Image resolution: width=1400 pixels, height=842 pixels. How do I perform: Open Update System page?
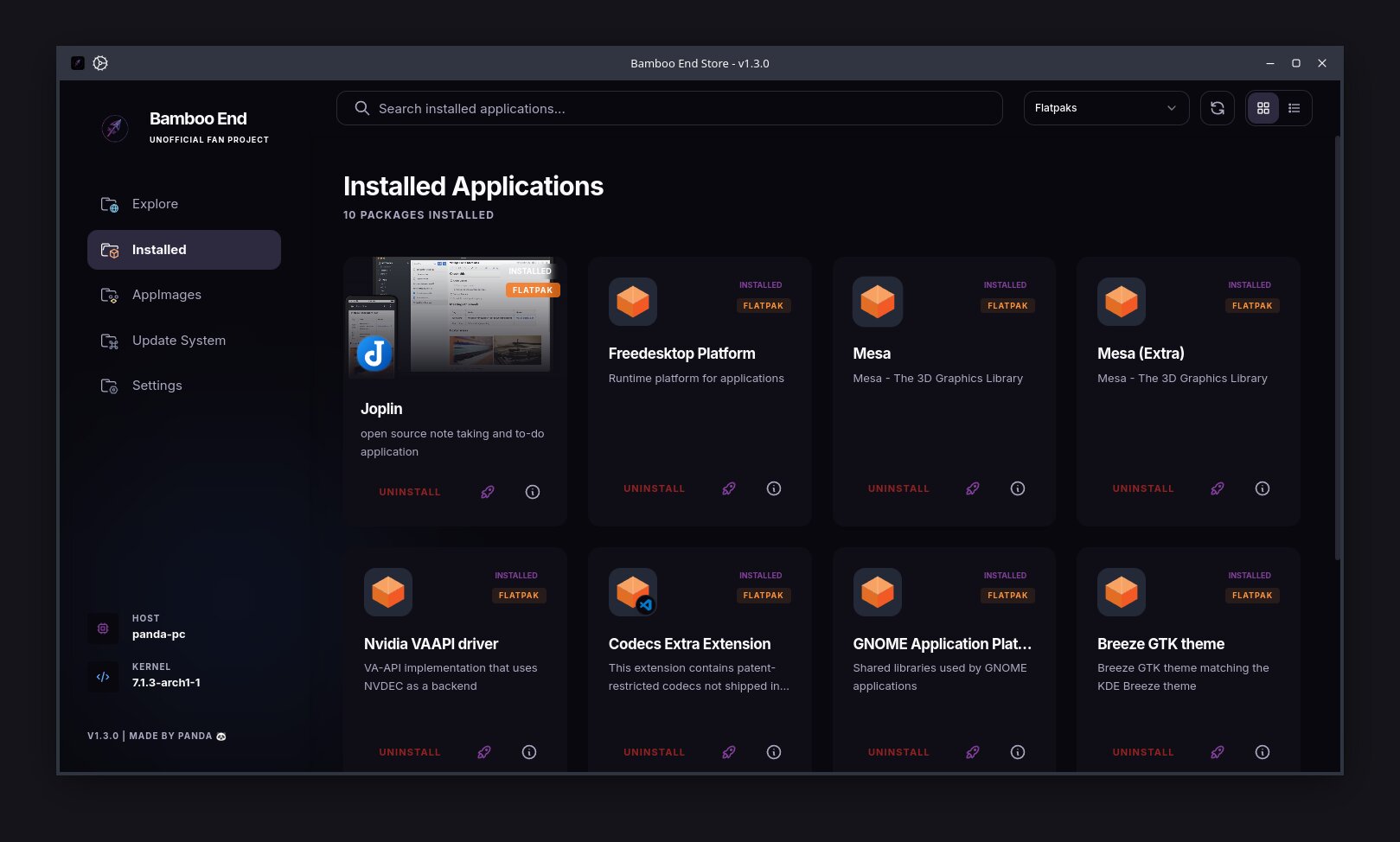184,341
